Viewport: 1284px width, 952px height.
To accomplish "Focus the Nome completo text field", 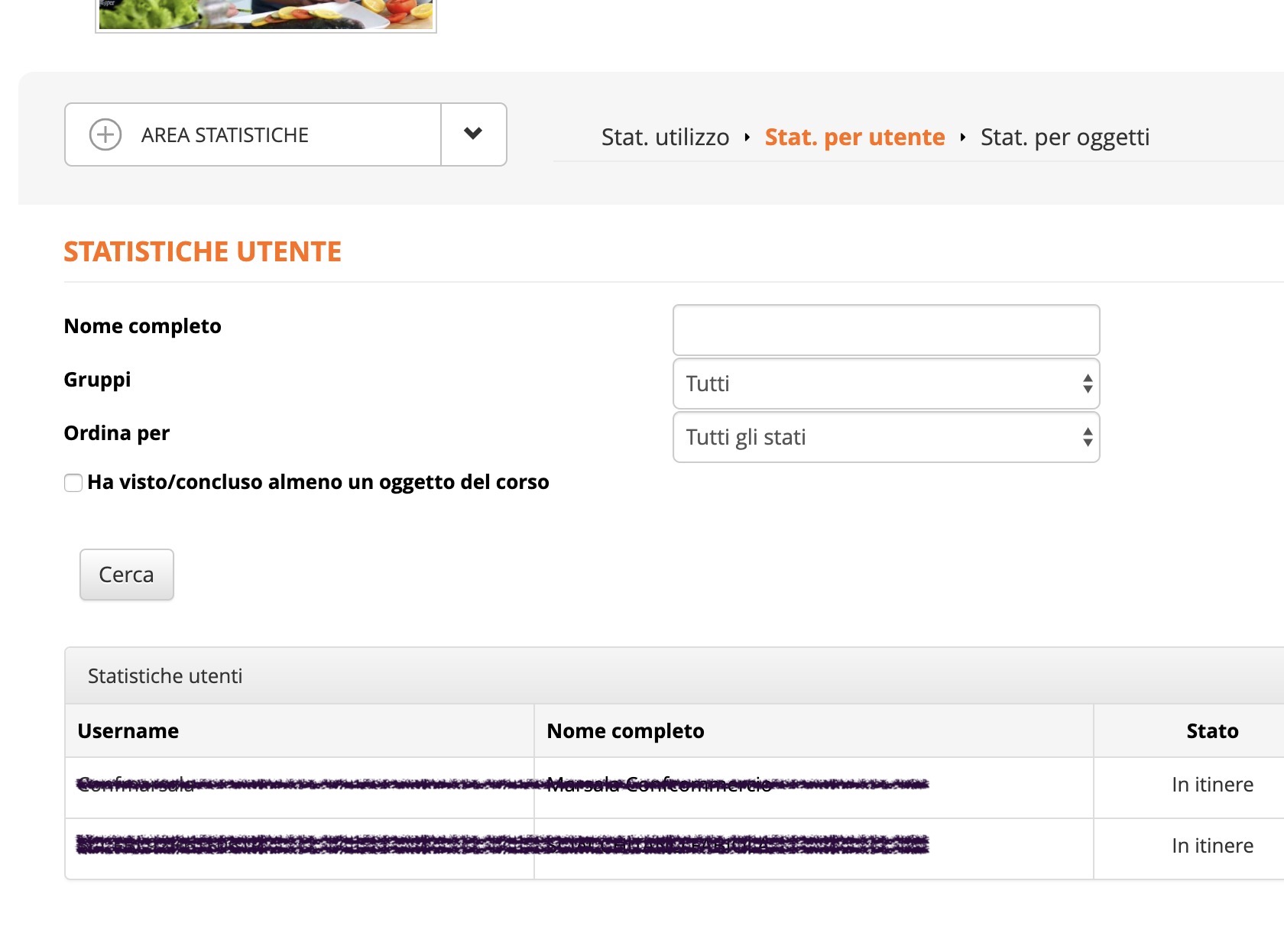I will point(886,330).
